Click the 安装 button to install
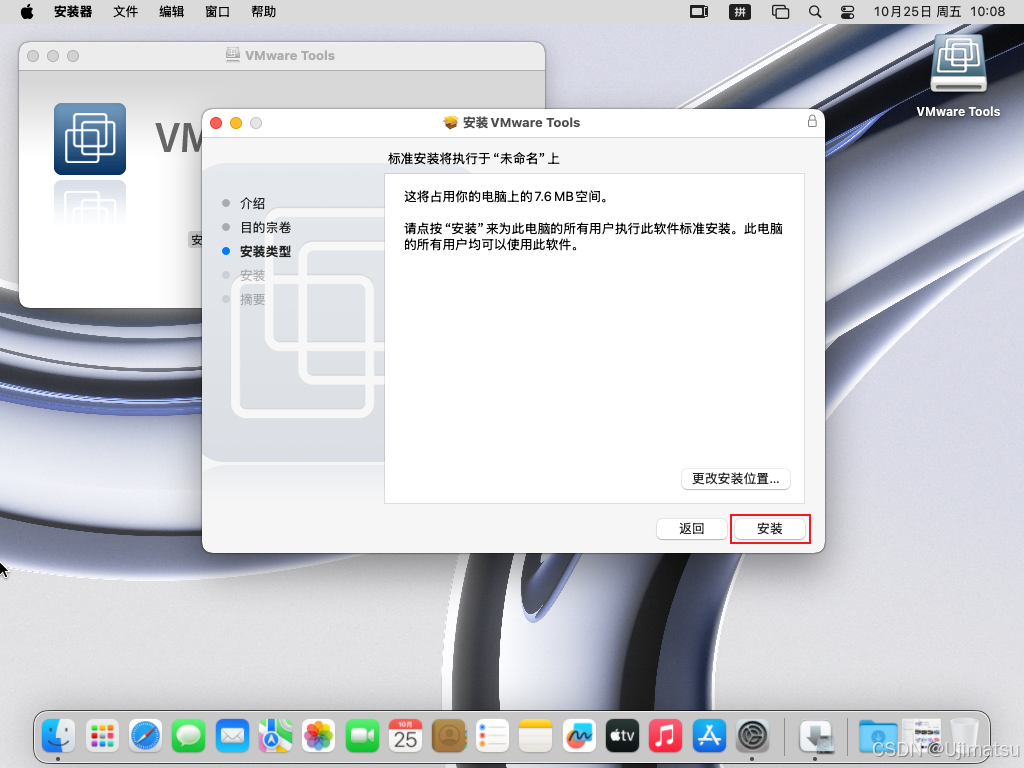The image size is (1024, 768). (x=770, y=528)
